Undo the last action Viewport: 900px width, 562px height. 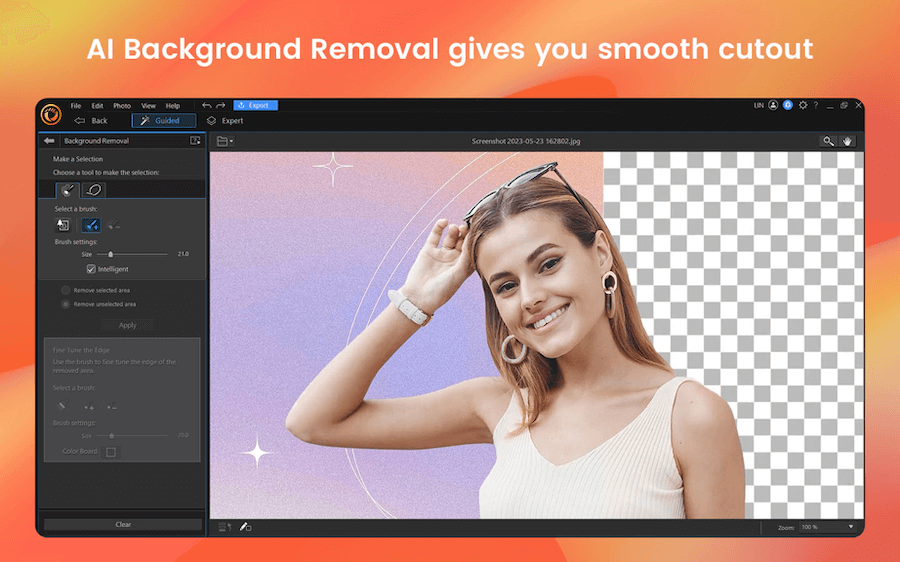(x=207, y=106)
